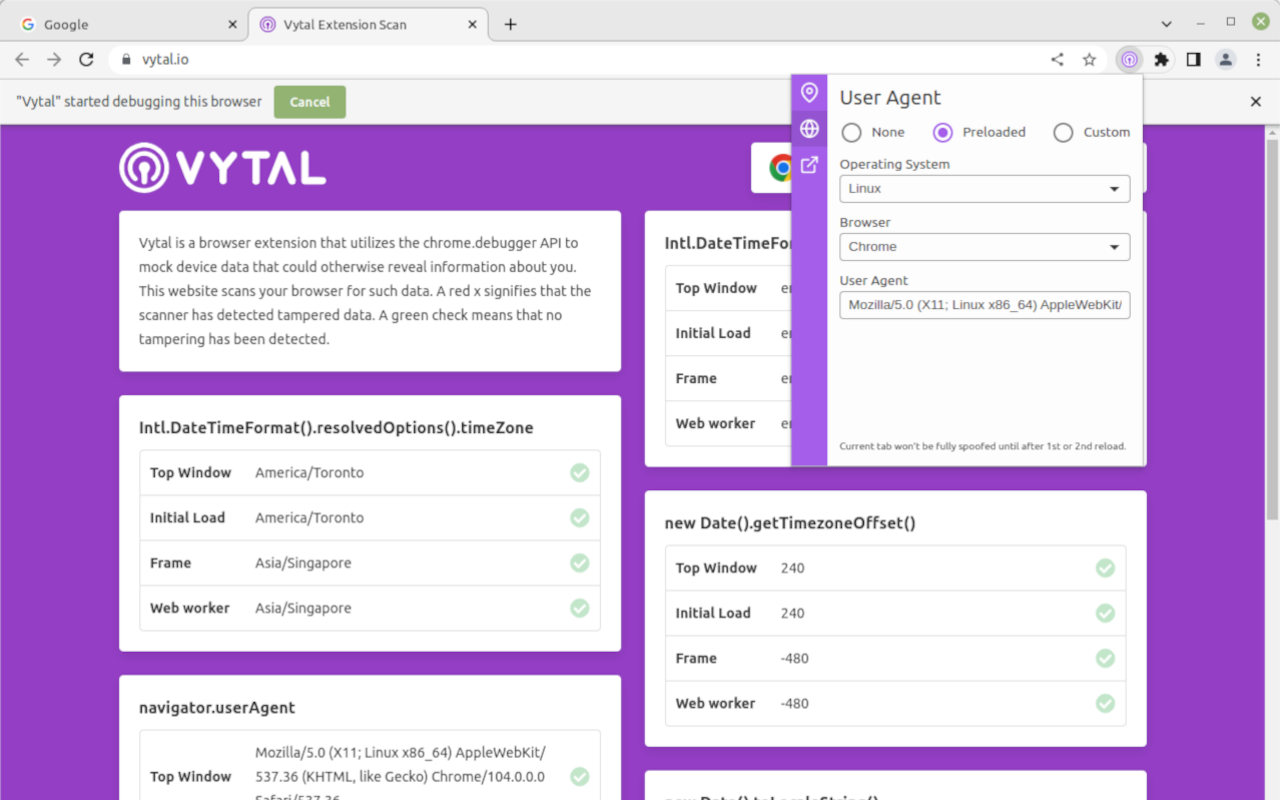The image size is (1280, 800).
Task: Click the external link icon in Vytal sidebar
Action: coord(809,165)
